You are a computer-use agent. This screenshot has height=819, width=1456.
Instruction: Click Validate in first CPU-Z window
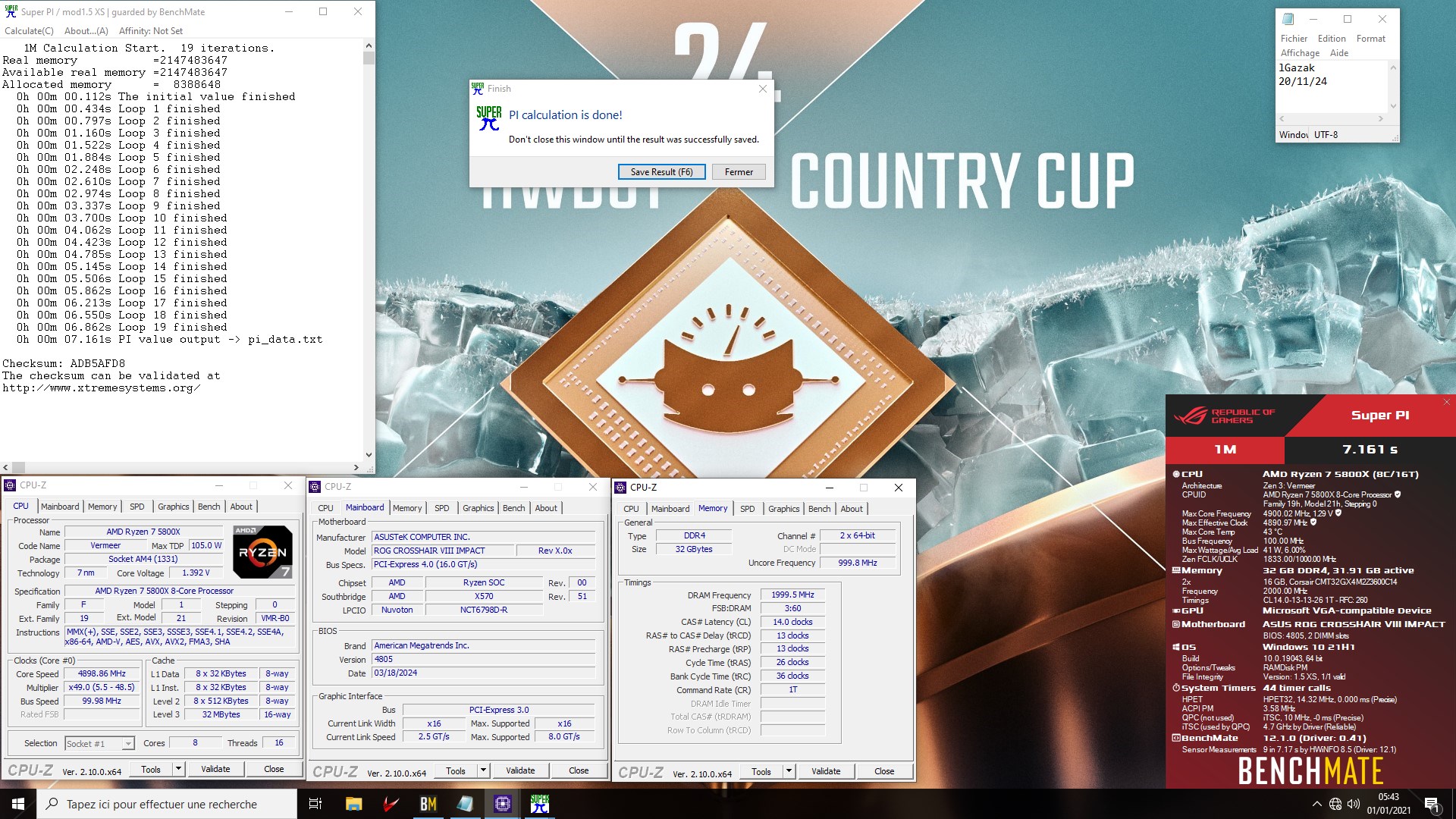click(x=215, y=769)
